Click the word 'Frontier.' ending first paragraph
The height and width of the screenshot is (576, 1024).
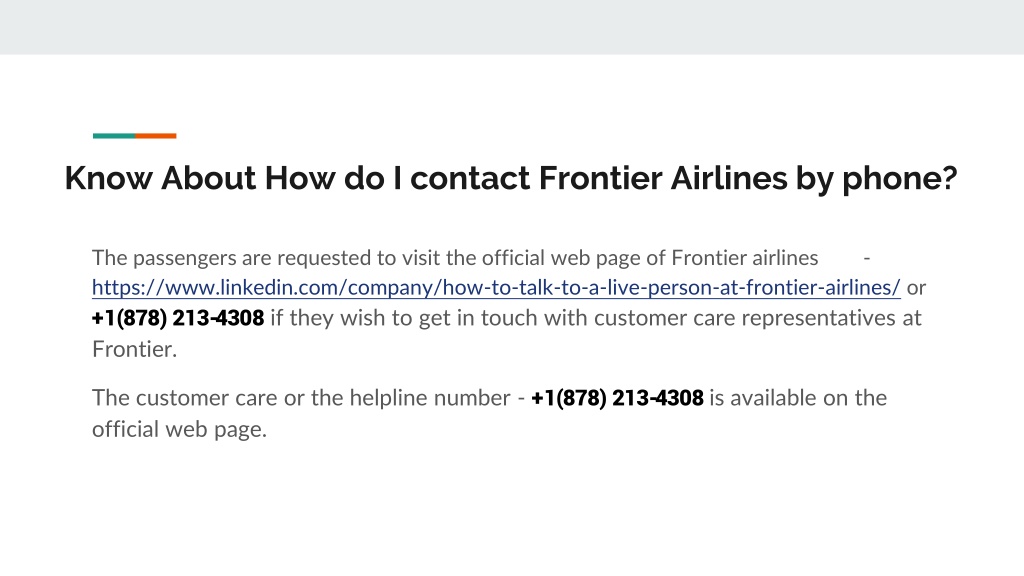[135, 349]
